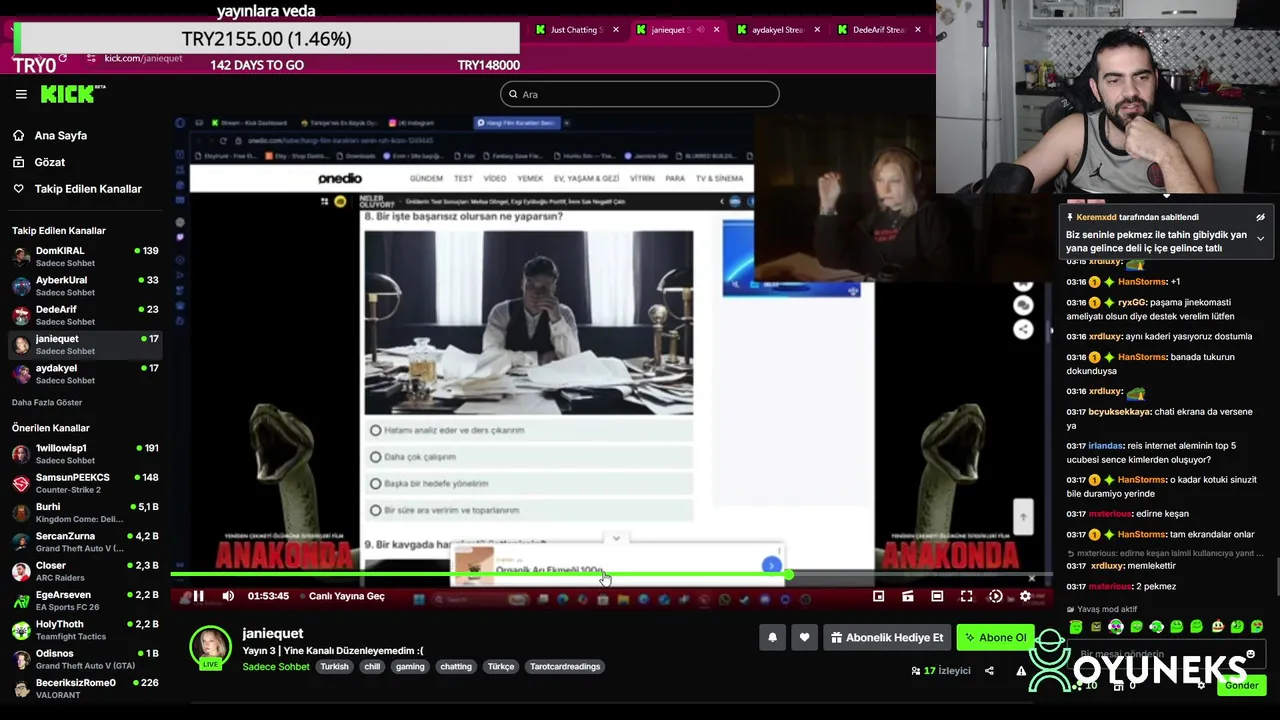Open Burhi recommended channel
This screenshot has height=720, width=1280.
[x=85, y=512]
